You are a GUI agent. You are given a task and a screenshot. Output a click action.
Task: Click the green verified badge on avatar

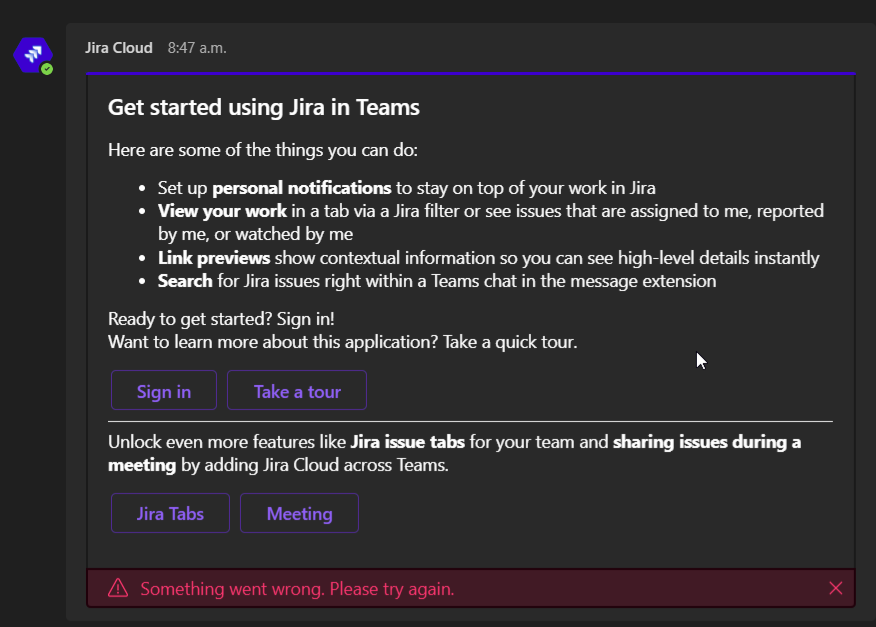[x=47, y=69]
